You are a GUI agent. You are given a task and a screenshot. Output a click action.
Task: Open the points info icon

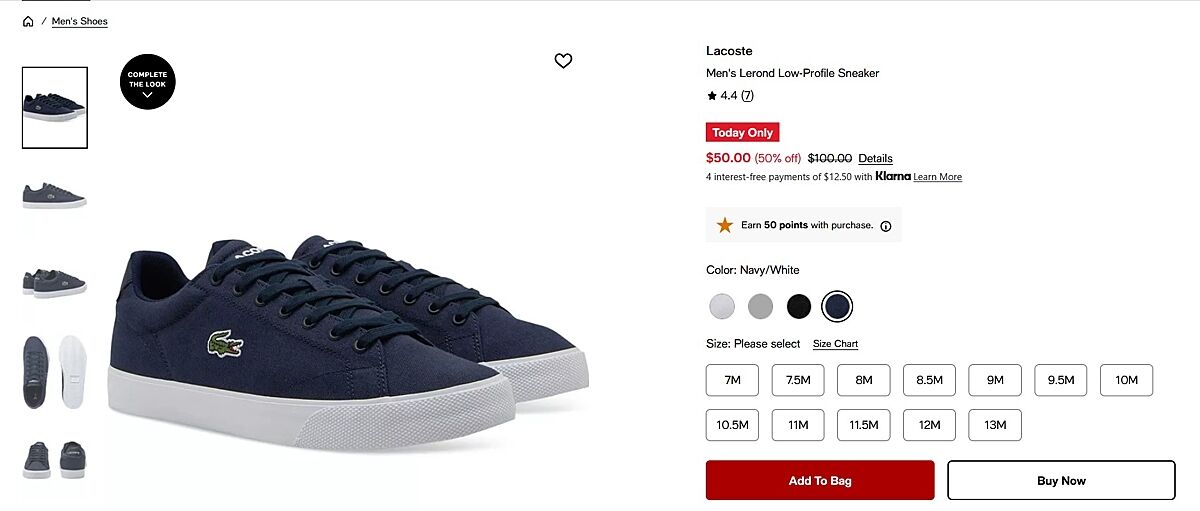[x=886, y=226]
